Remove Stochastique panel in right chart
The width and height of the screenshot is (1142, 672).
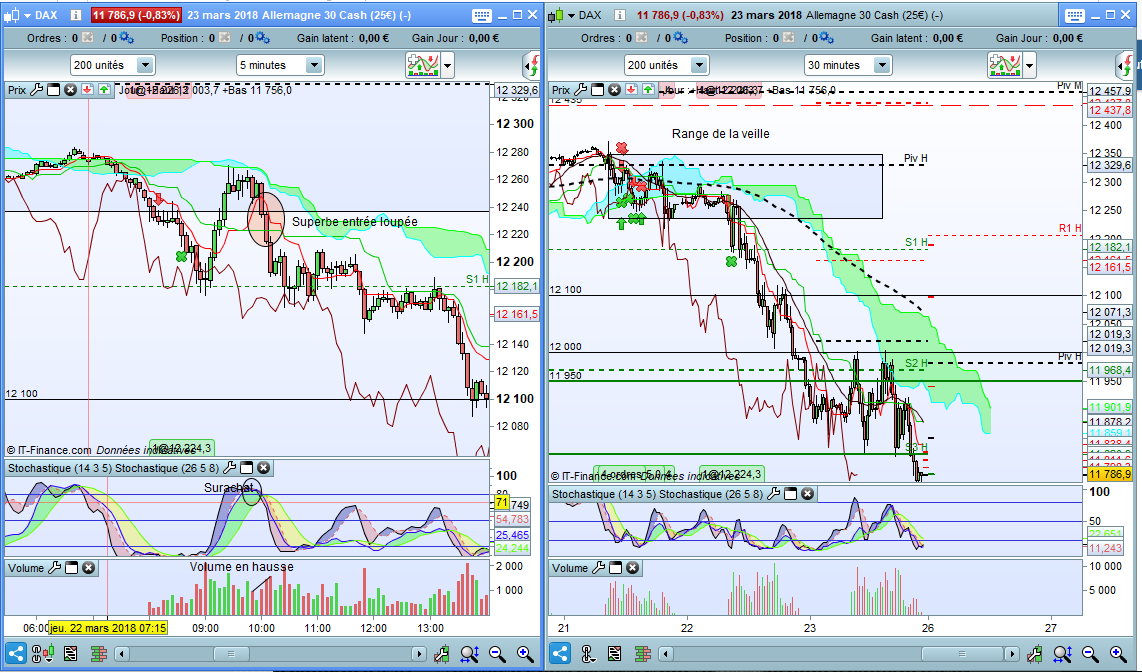pos(807,494)
